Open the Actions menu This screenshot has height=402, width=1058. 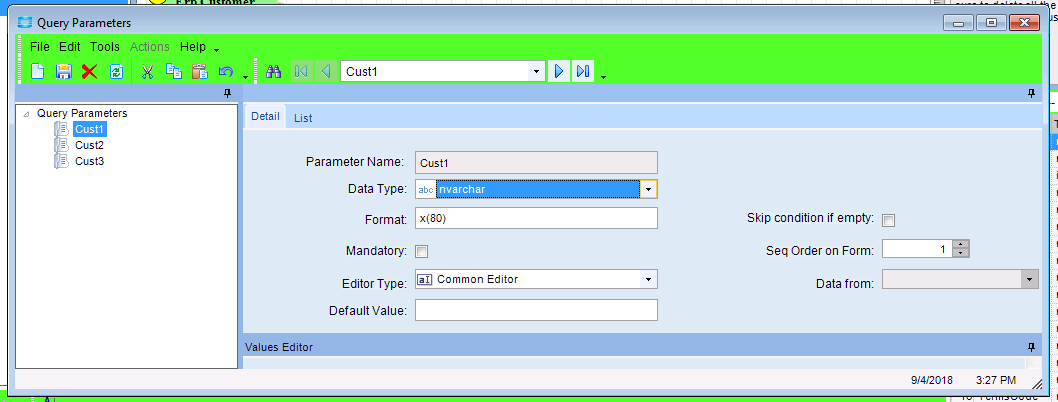(150, 47)
